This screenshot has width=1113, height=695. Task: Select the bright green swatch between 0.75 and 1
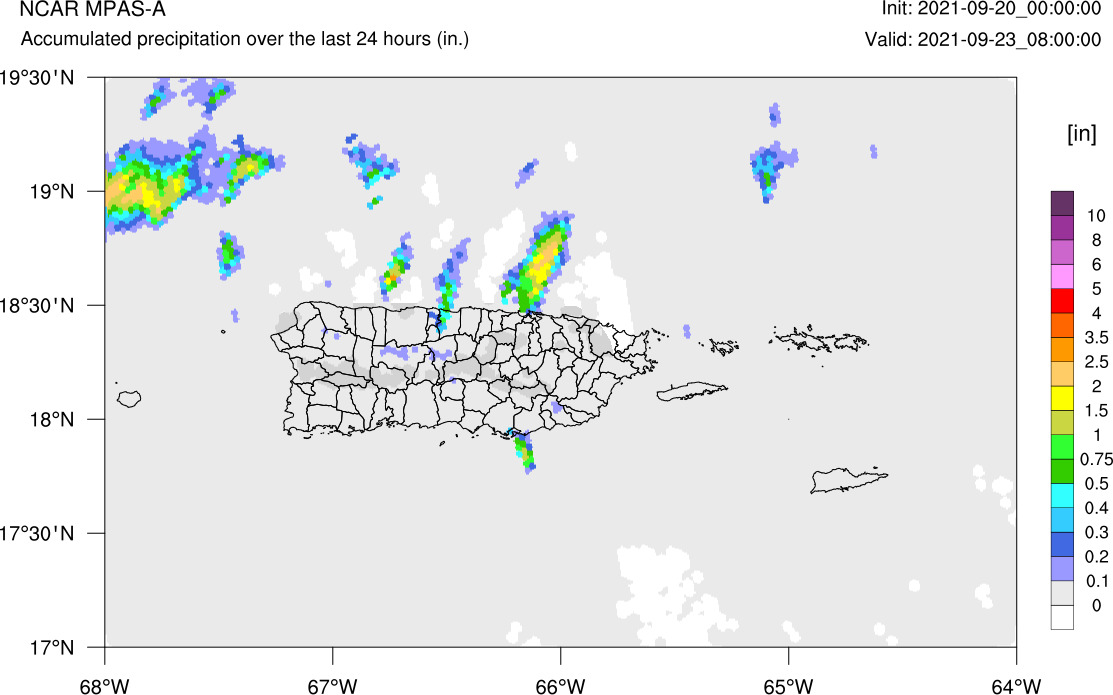(1063, 447)
